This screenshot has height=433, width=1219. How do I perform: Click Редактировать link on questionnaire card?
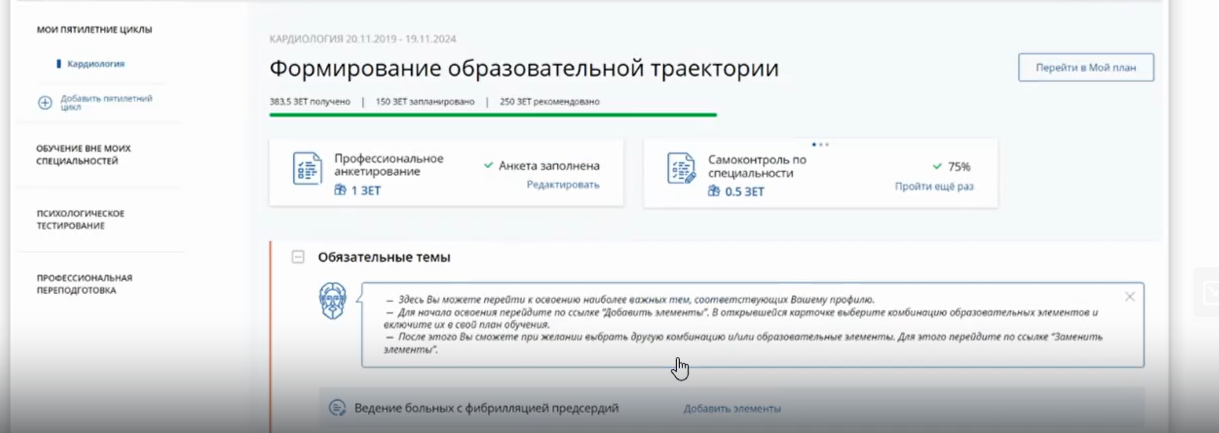[x=563, y=185]
